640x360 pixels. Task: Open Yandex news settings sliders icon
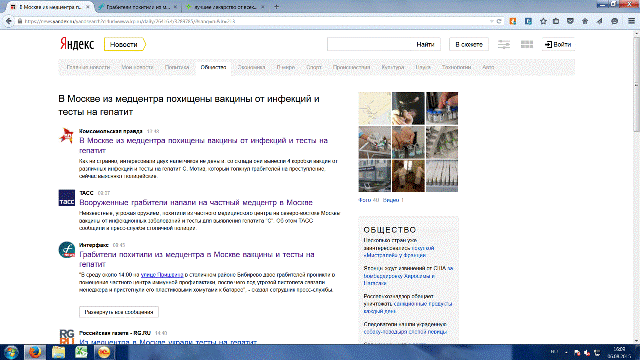504,44
